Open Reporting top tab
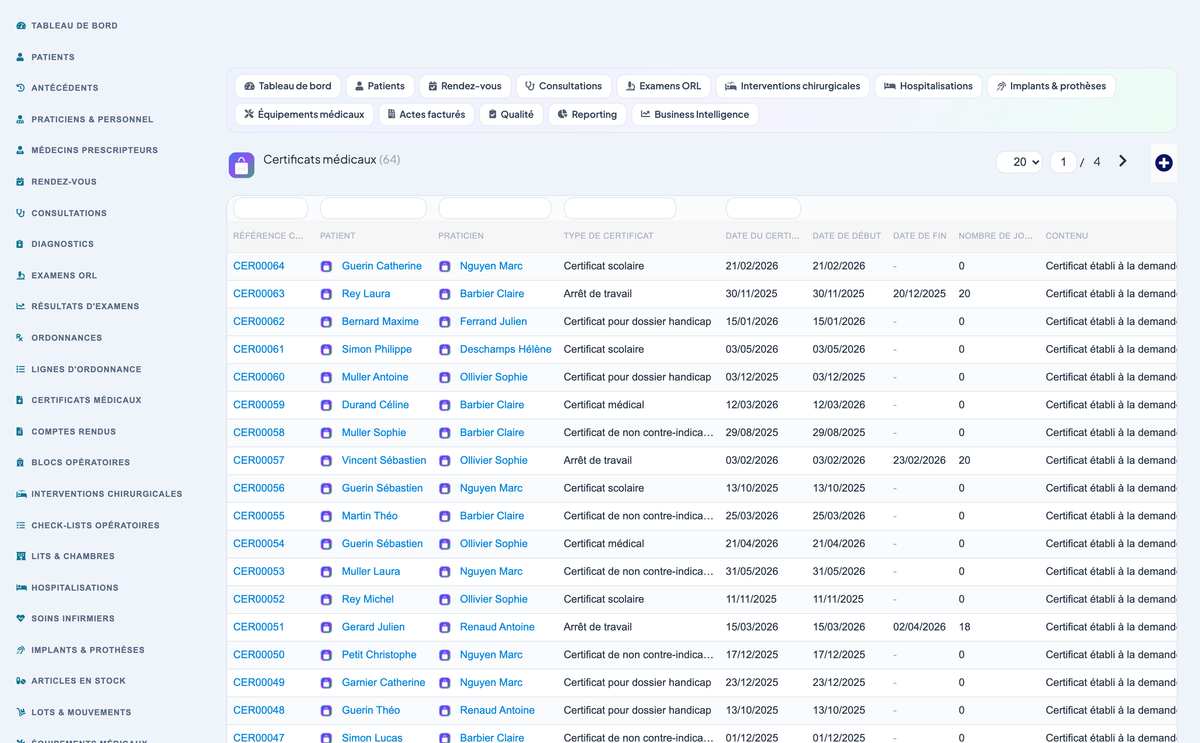 coord(588,114)
